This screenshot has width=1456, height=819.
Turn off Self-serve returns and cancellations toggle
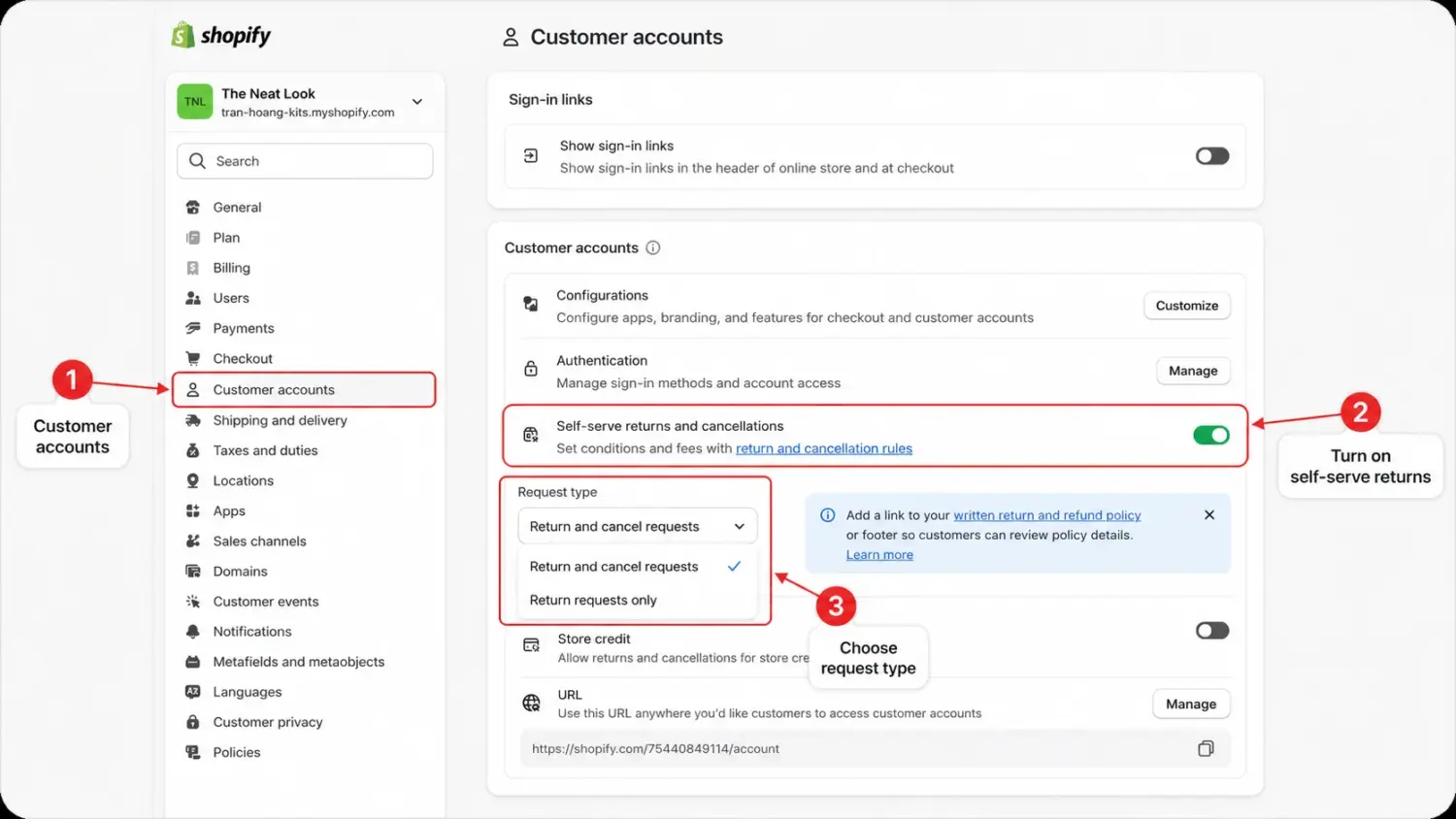pos(1211,435)
